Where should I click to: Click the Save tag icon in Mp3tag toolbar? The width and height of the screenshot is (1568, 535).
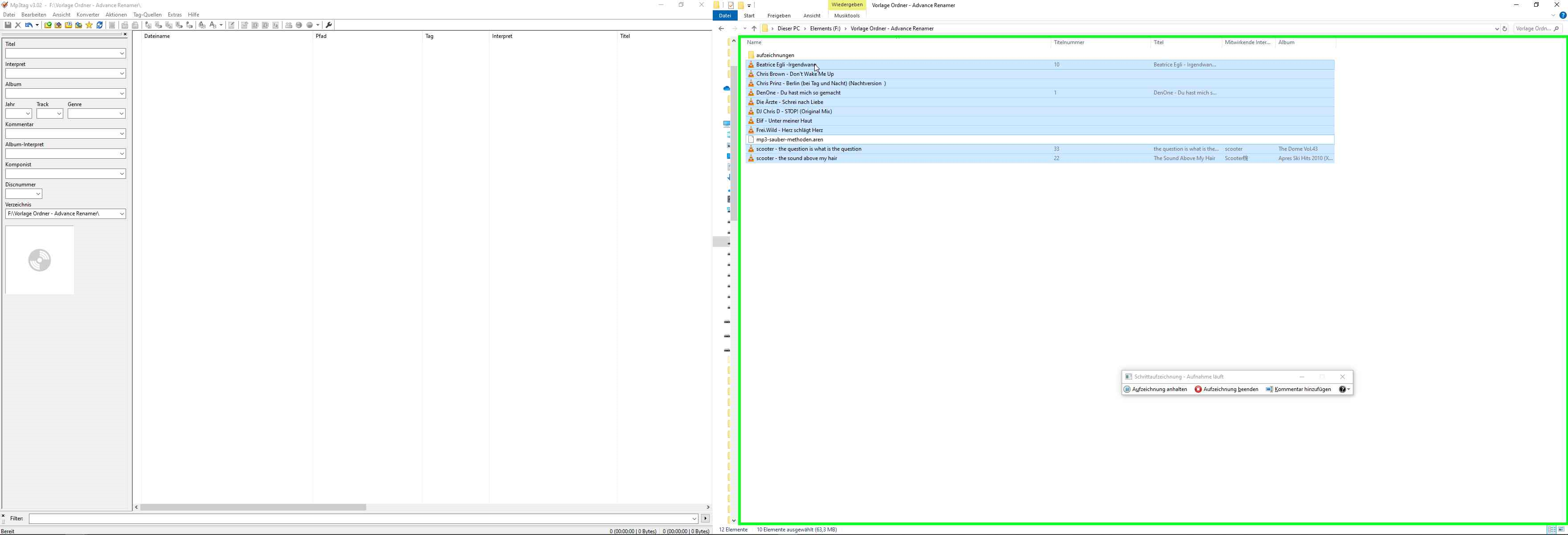8,25
